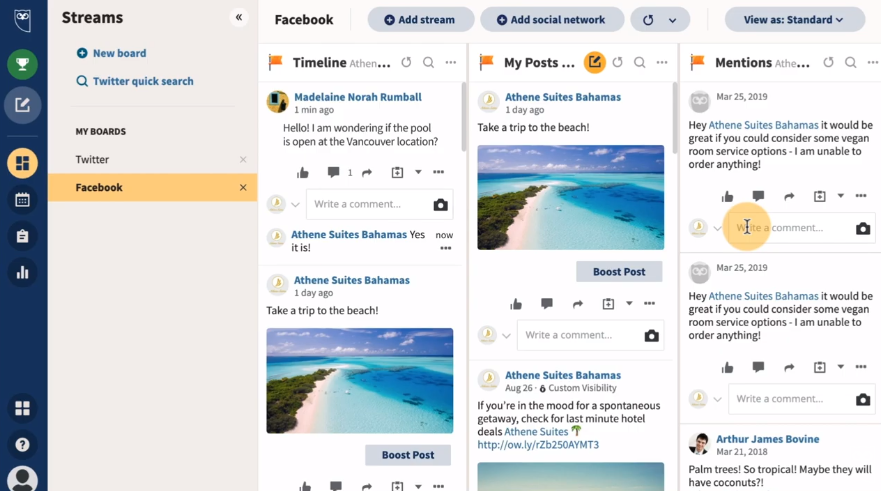Refresh all streams from top toolbar
881x491 pixels.
tap(648, 20)
